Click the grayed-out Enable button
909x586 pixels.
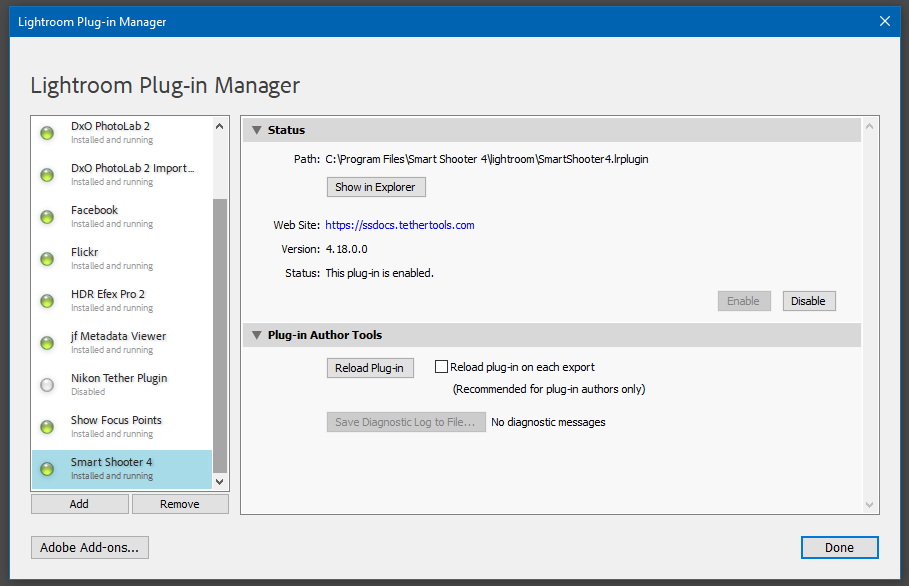click(744, 301)
